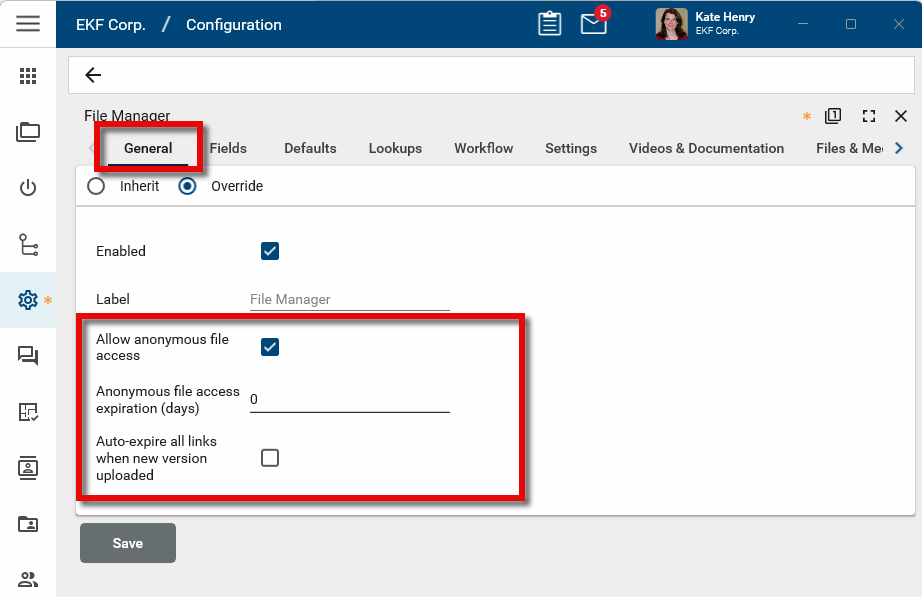Viewport: 922px width, 597px height.
Task: Switch to the Workflow tab
Action: (483, 148)
